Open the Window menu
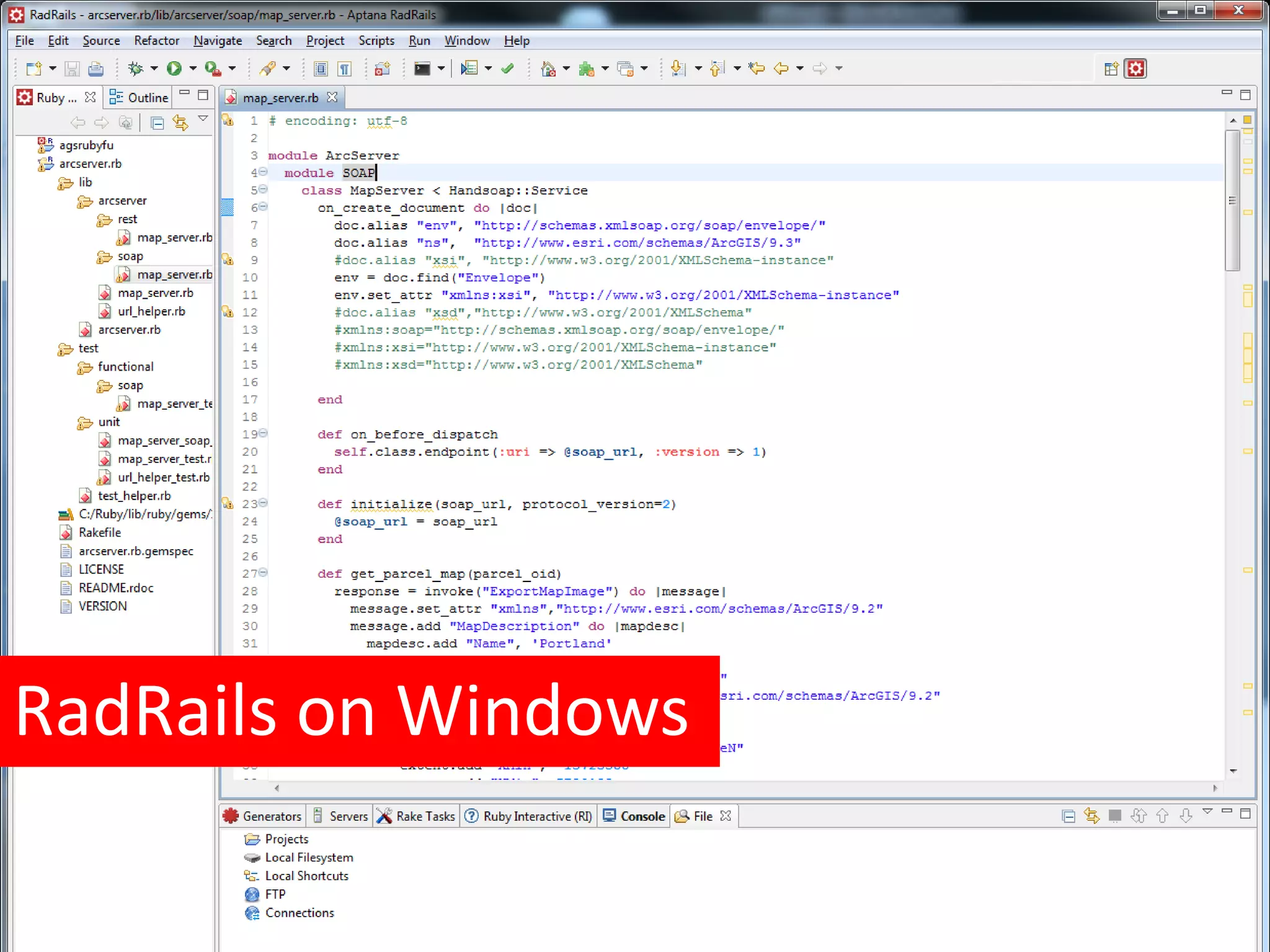Screen dimensions: 1270x952 click(x=467, y=41)
